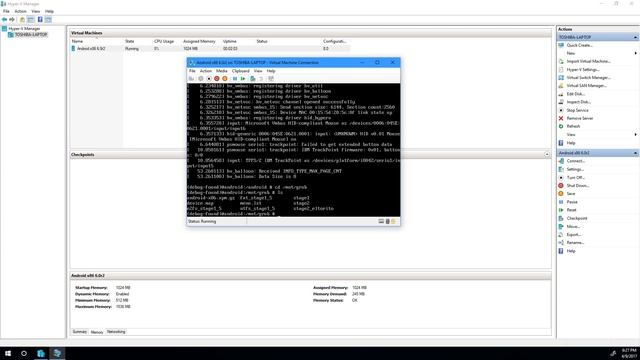The height and width of the screenshot is (360, 640).
Task: Click Shut Down in VM actions
Action: pyautogui.click(x=578, y=186)
